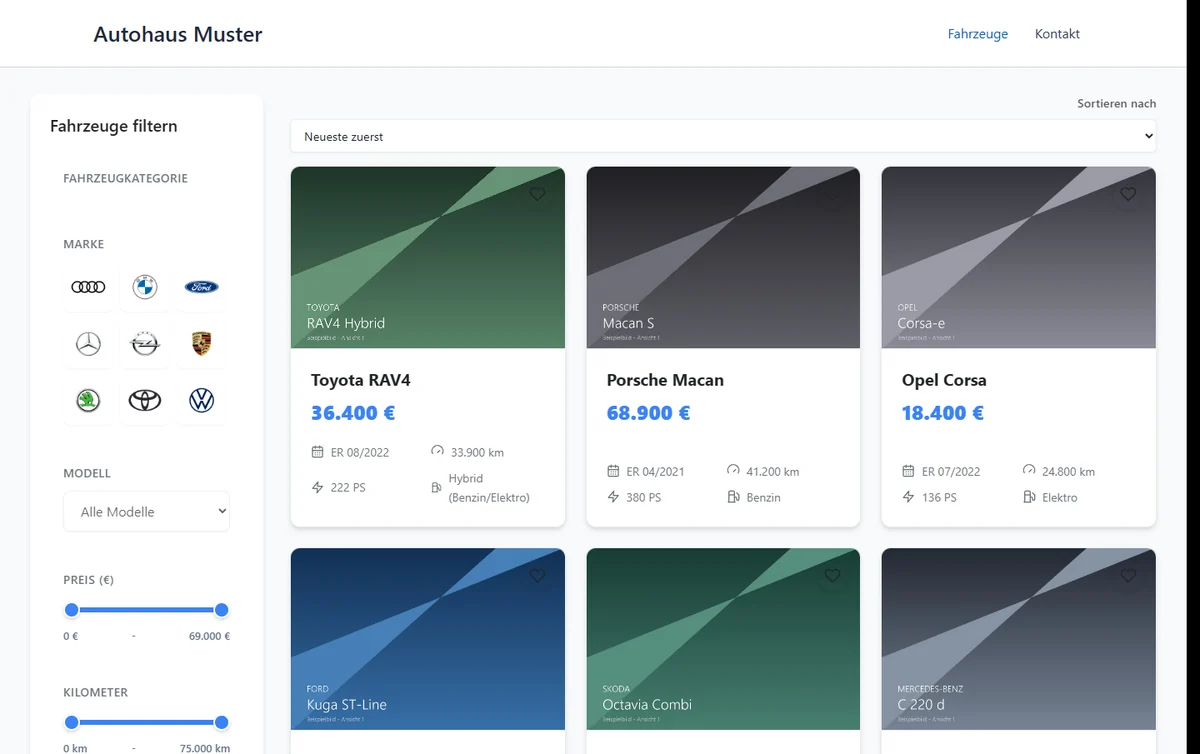This screenshot has height=754, width=1200.
Task: Open the Fahrzeuge navigation item
Action: (978, 34)
